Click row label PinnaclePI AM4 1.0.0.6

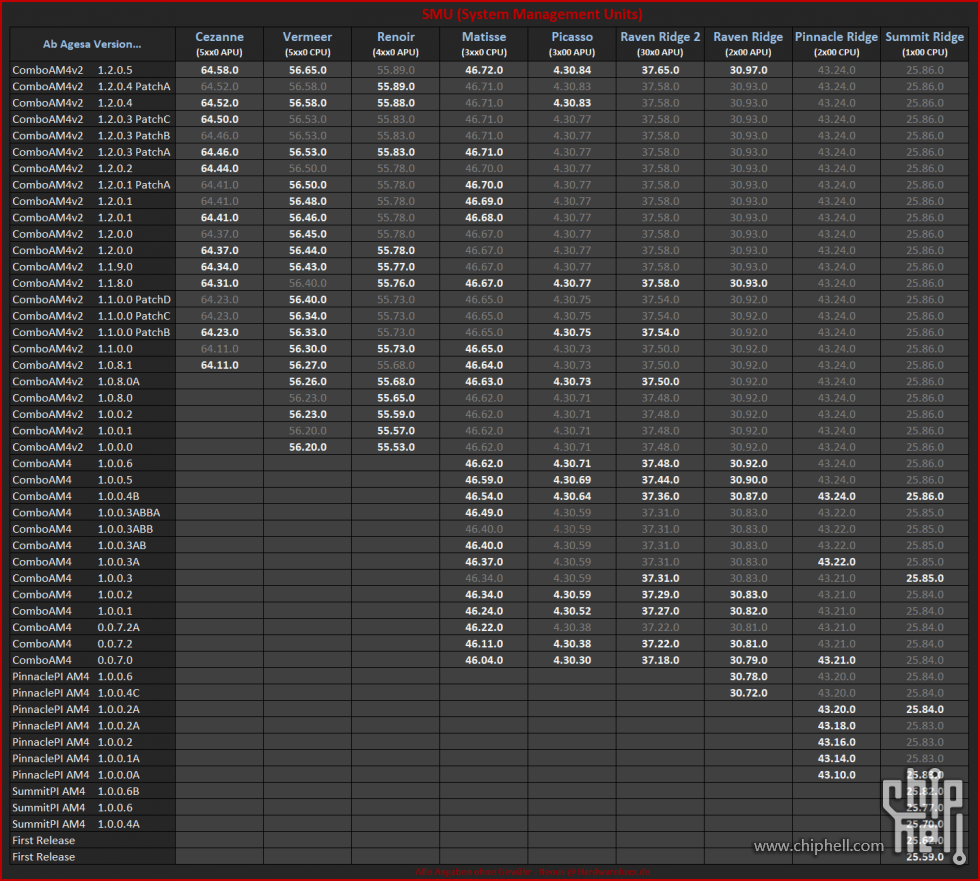click(x=72, y=676)
